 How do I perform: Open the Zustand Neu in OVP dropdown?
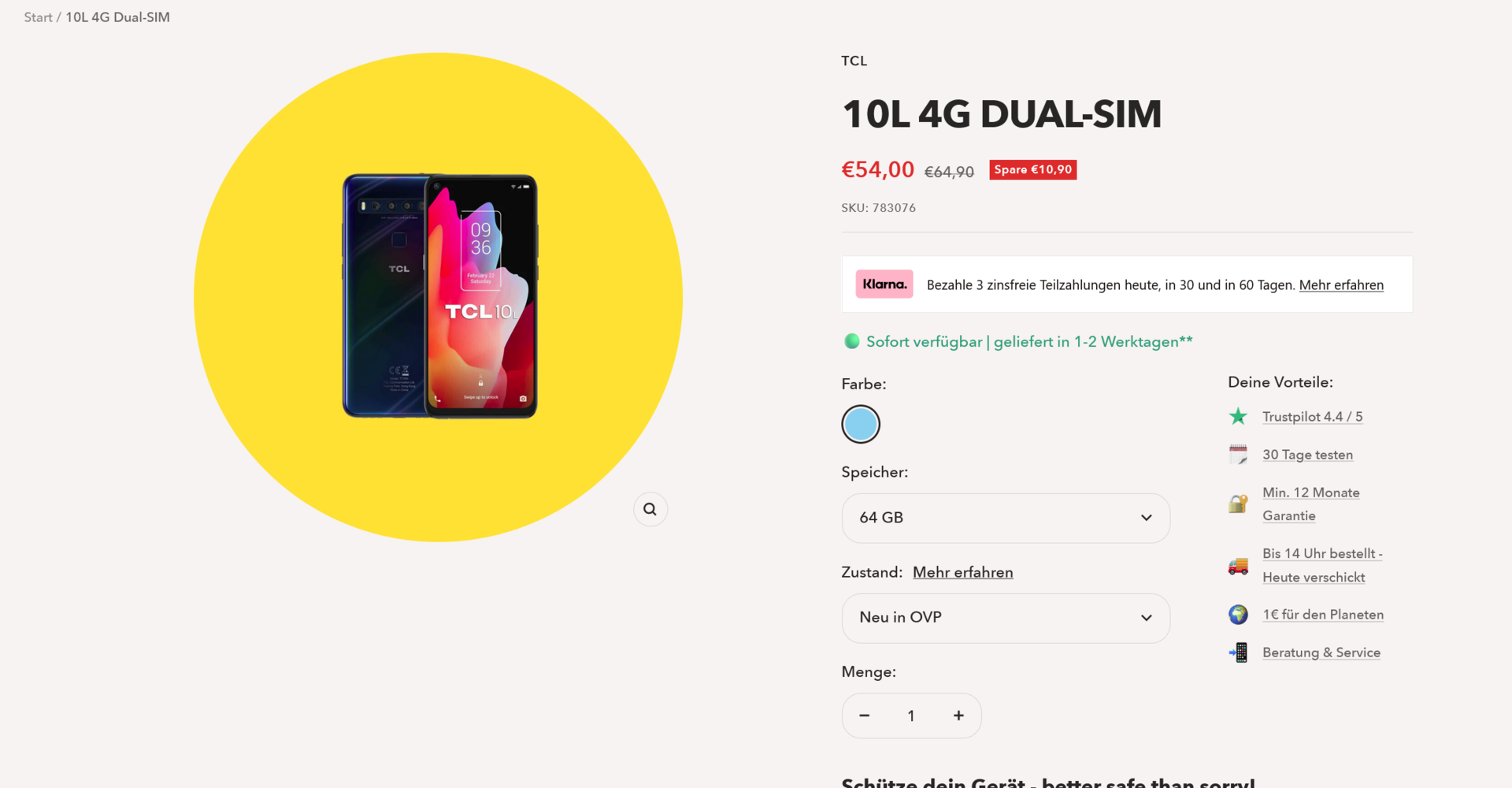1006,618
